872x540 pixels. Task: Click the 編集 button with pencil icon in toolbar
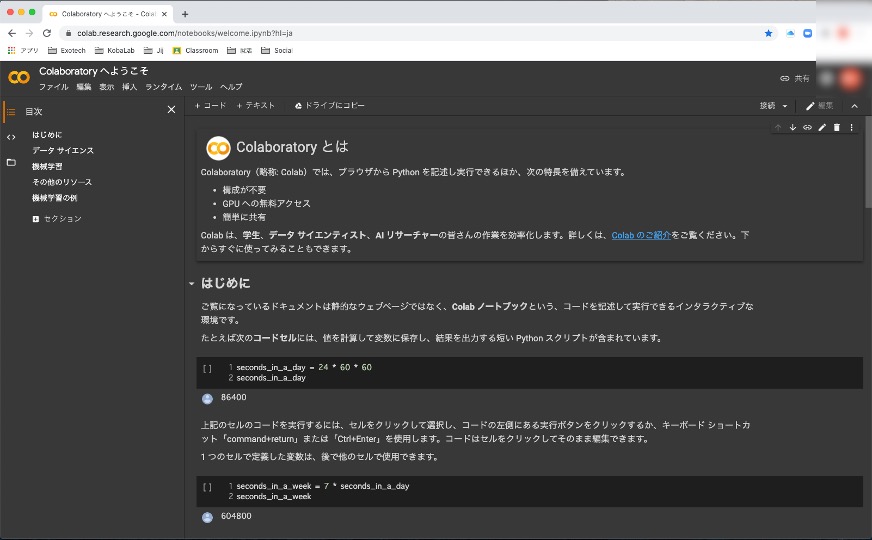819,106
